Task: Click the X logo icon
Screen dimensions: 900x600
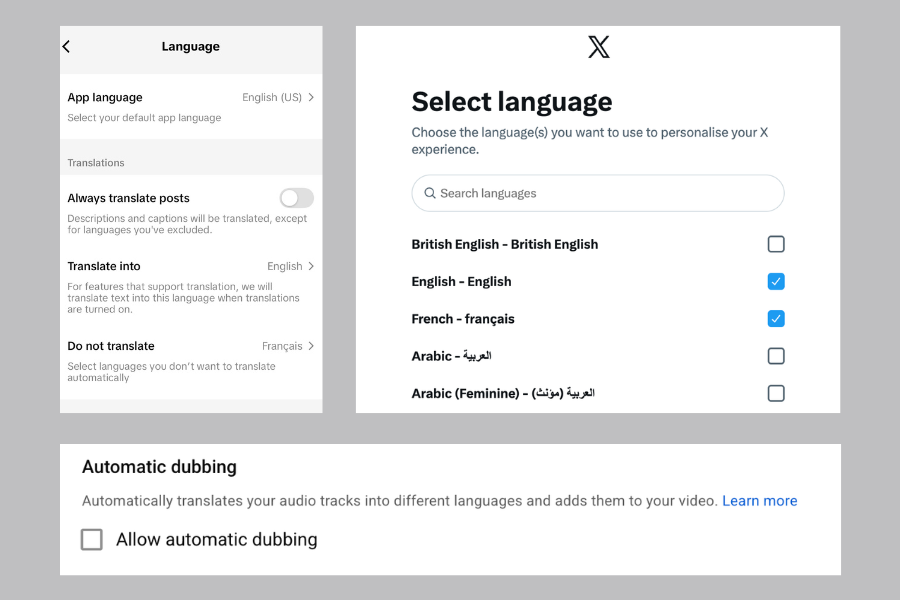Action: (x=598, y=45)
